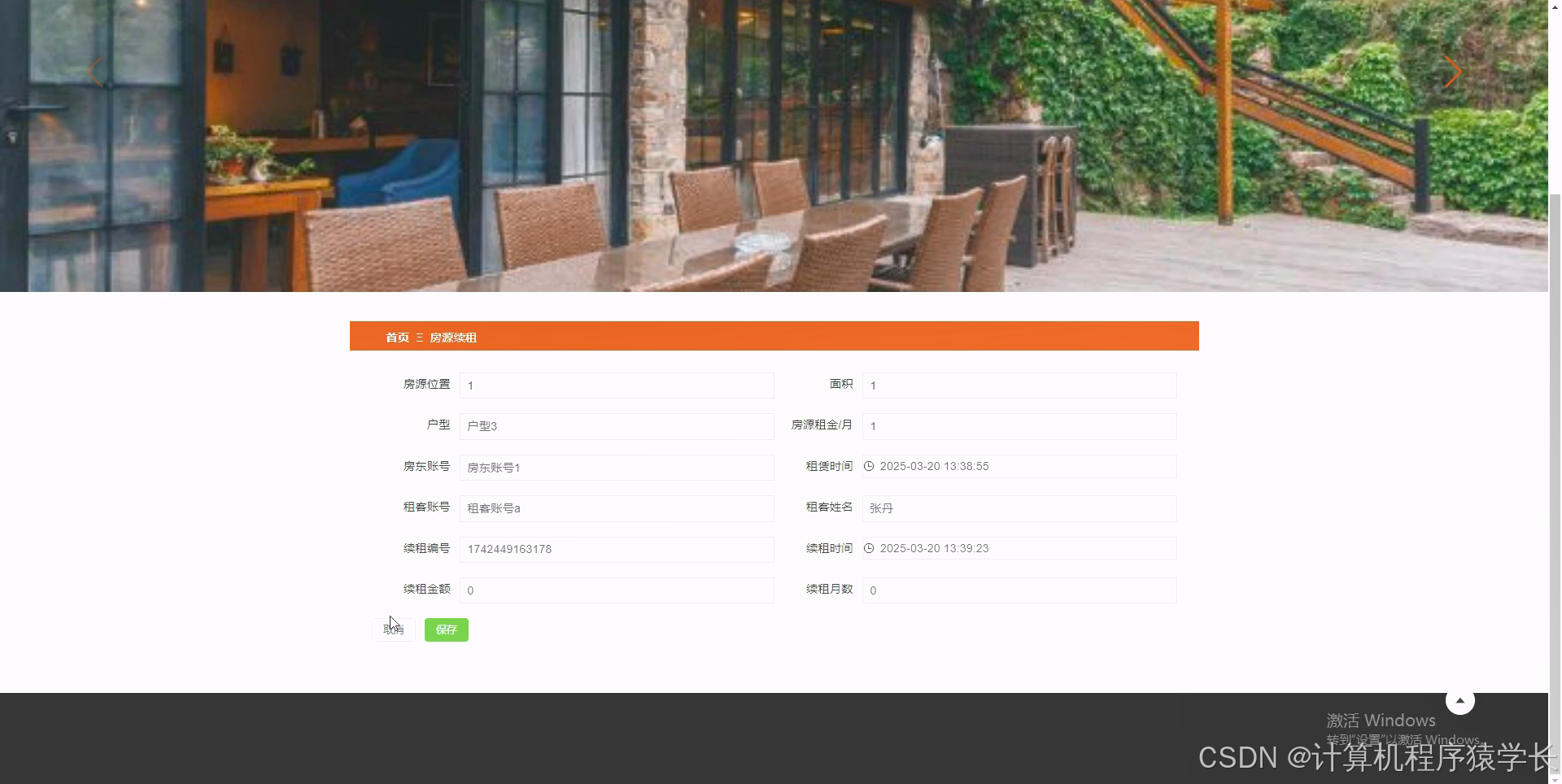Viewport: 1562px width, 784px height.
Task: Click the 续租金额 label text
Action: pos(426,589)
